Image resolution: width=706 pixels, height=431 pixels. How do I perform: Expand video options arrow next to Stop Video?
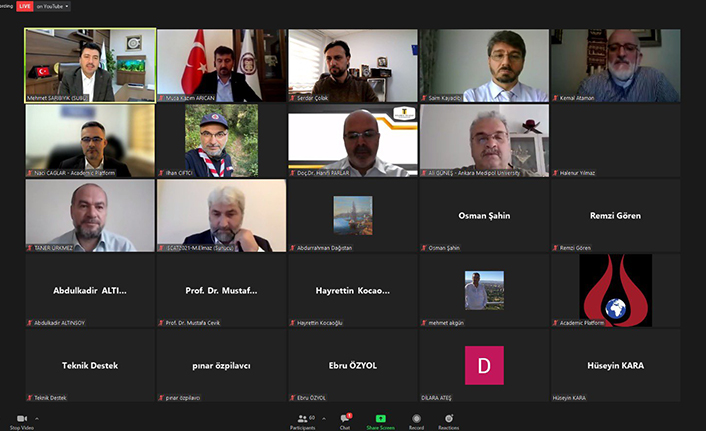[x=37, y=419]
